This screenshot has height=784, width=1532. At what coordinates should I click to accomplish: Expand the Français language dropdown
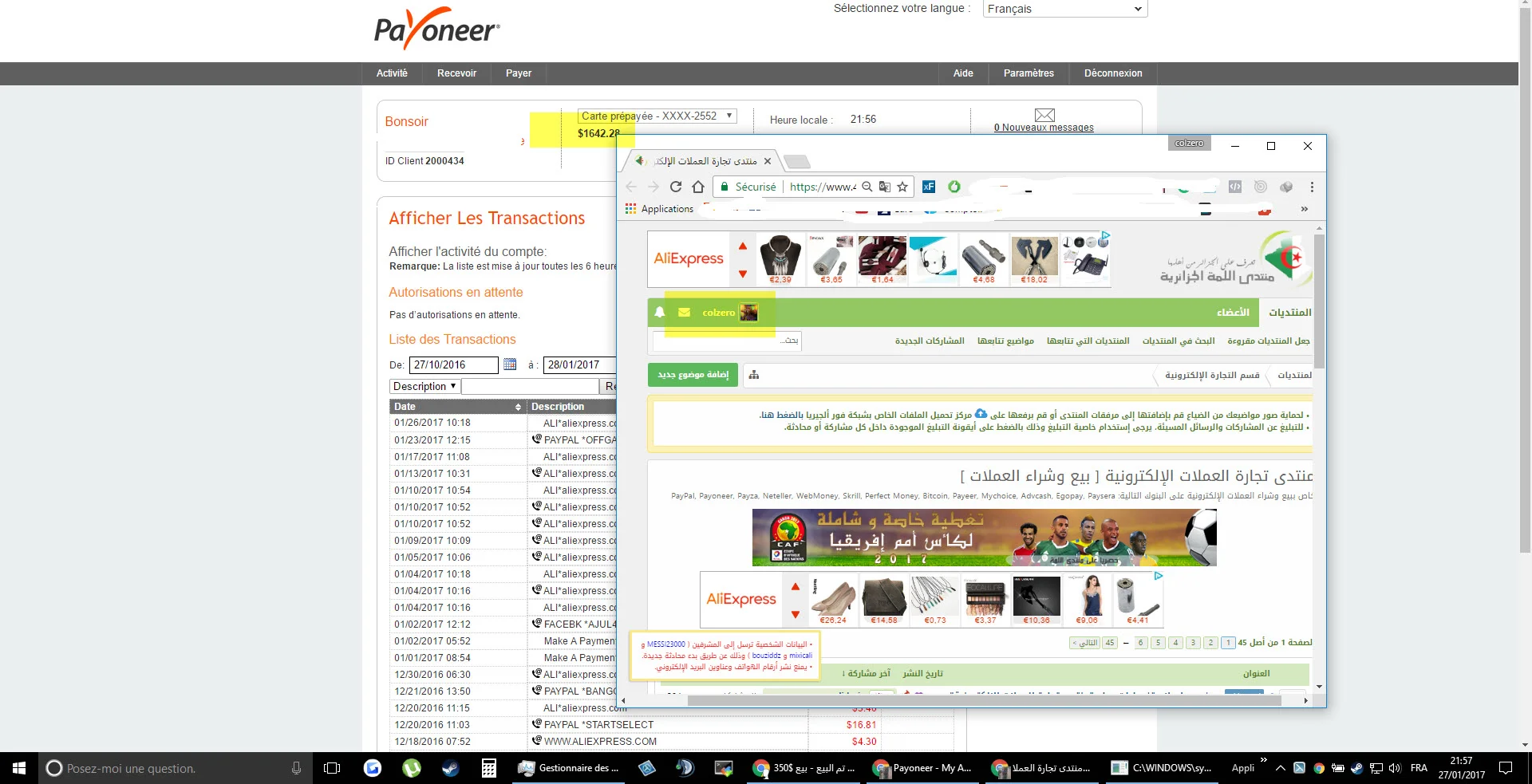coord(1064,9)
